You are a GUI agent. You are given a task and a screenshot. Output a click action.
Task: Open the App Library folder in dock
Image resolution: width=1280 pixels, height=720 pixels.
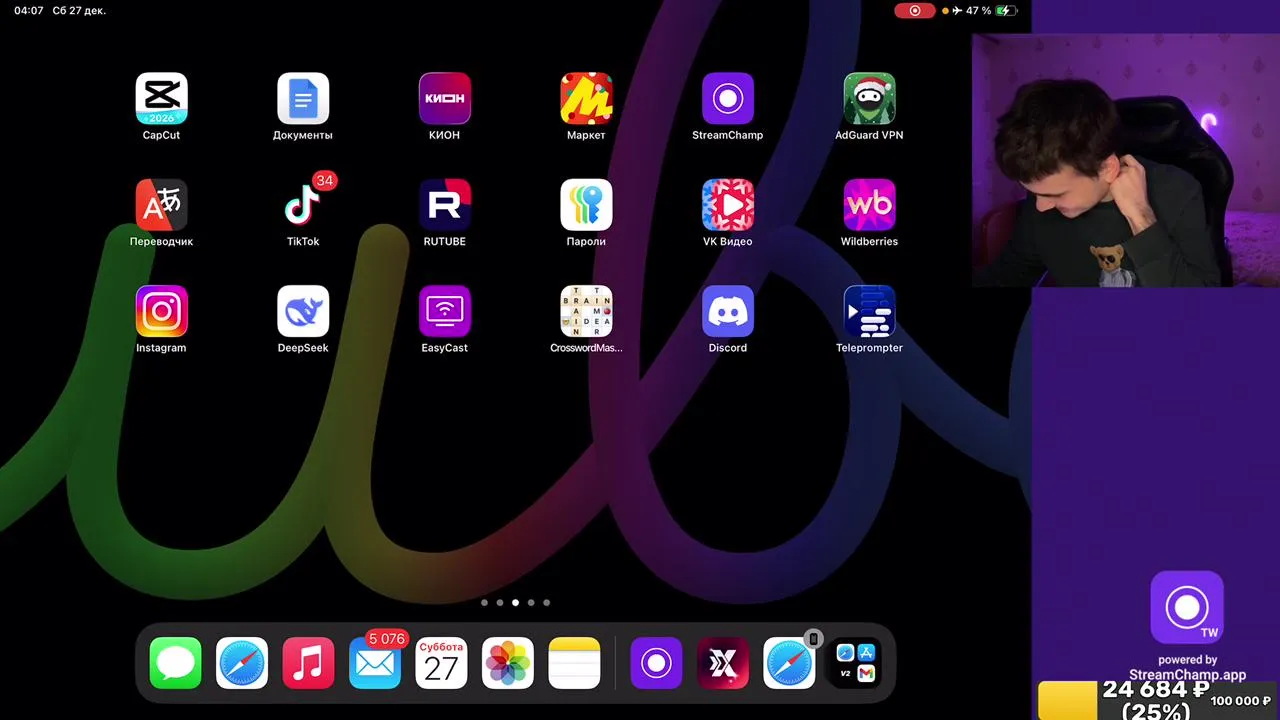coord(856,663)
